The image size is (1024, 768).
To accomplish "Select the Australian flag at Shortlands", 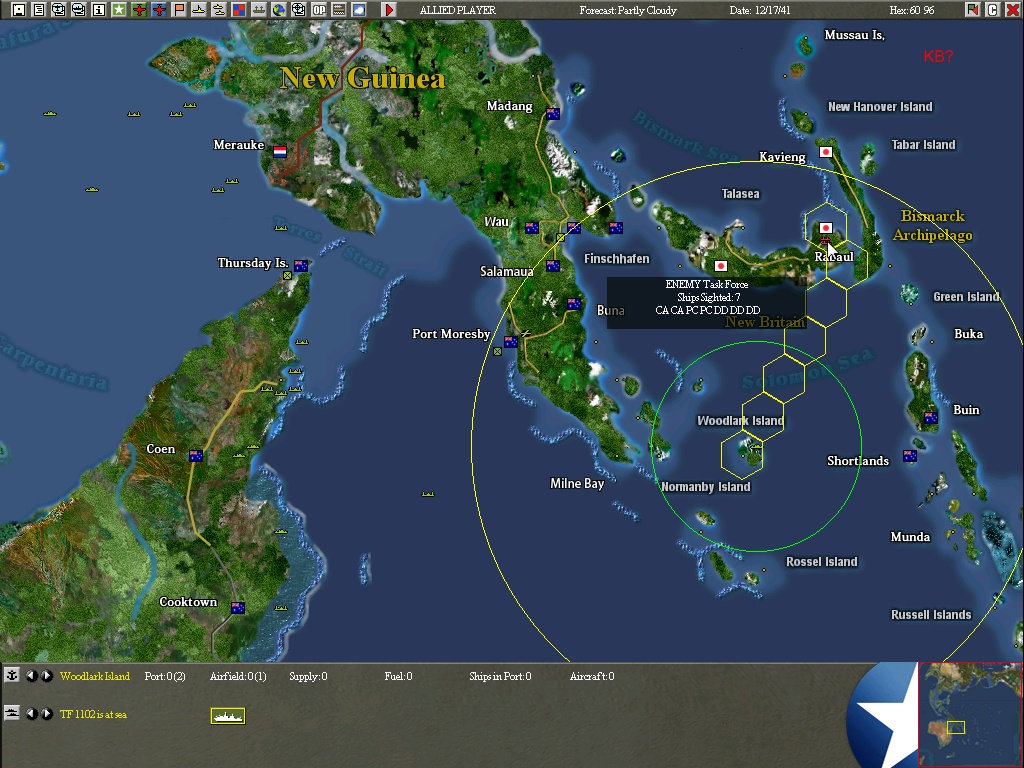I will point(910,456).
